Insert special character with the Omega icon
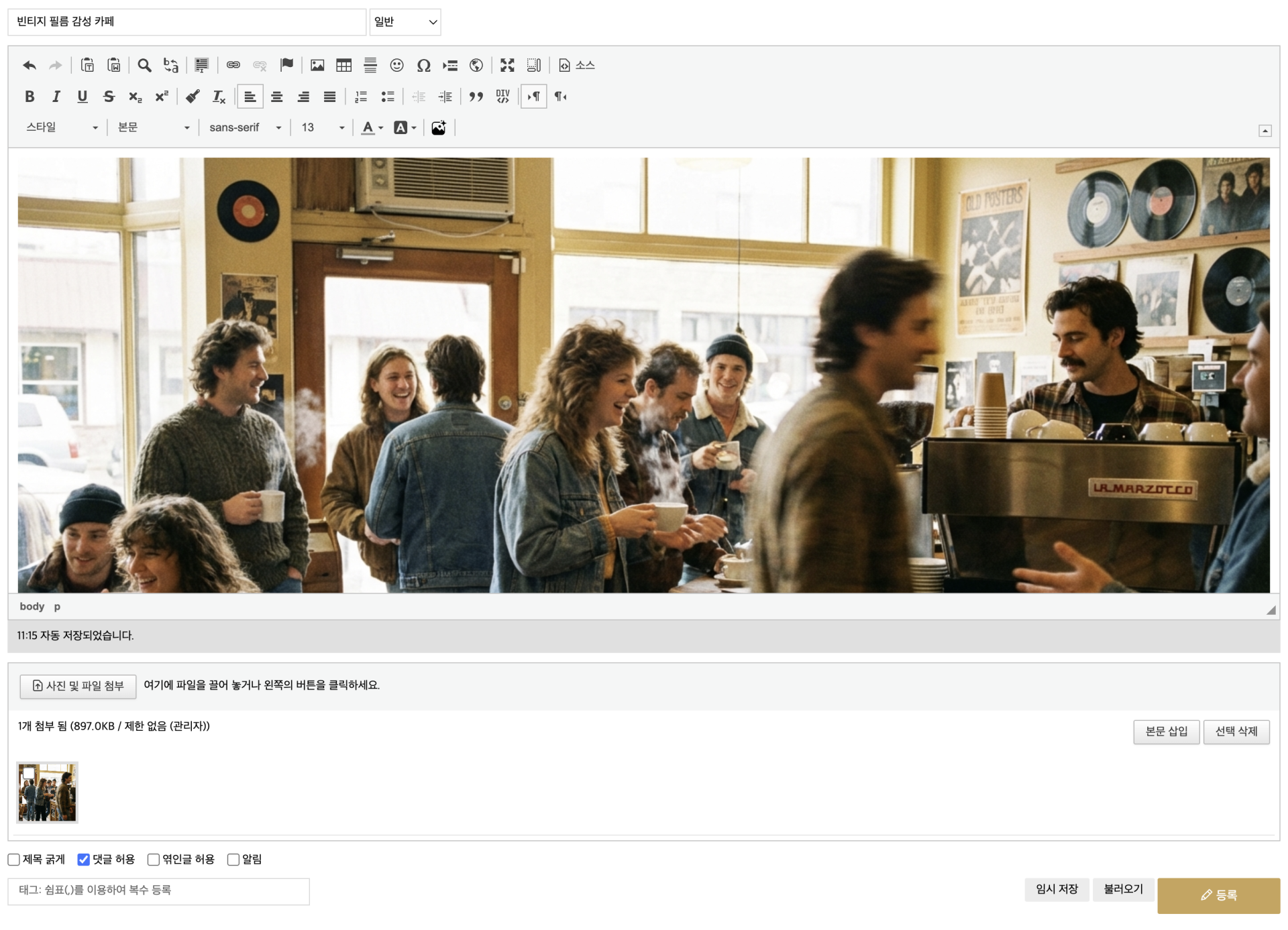The height and width of the screenshot is (930, 1288). click(423, 65)
